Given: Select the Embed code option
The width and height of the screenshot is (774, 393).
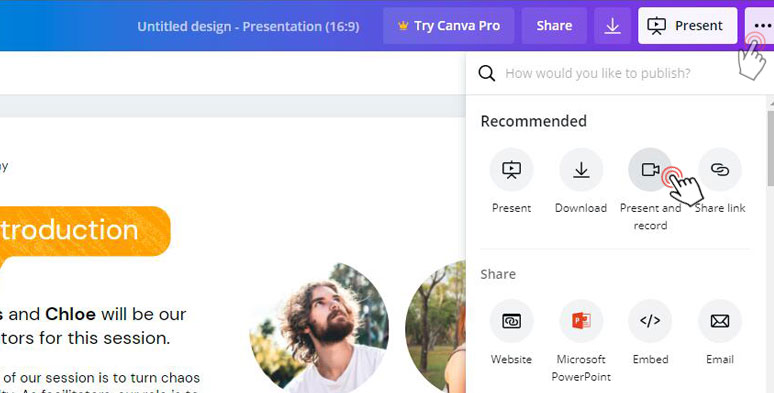Looking at the screenshot, I should [650, 321].
